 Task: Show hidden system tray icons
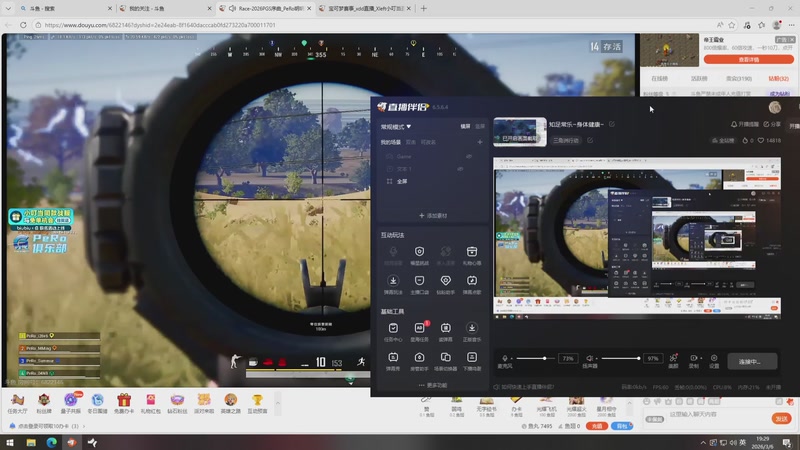[703, 442]
